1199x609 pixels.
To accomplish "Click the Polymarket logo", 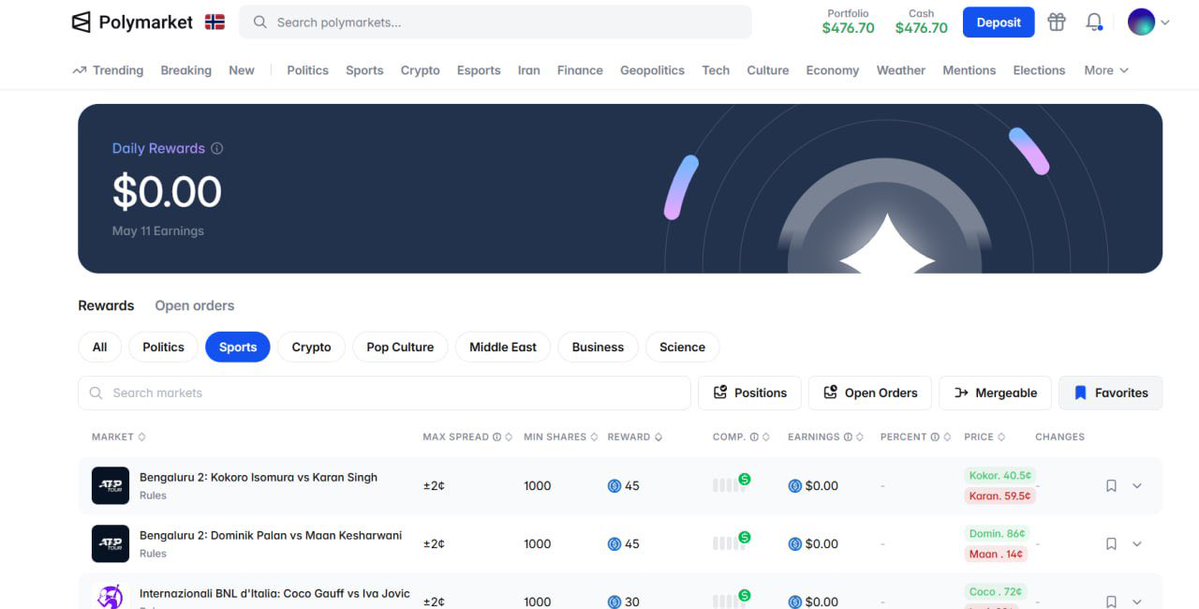I will (x=132, y=22).
